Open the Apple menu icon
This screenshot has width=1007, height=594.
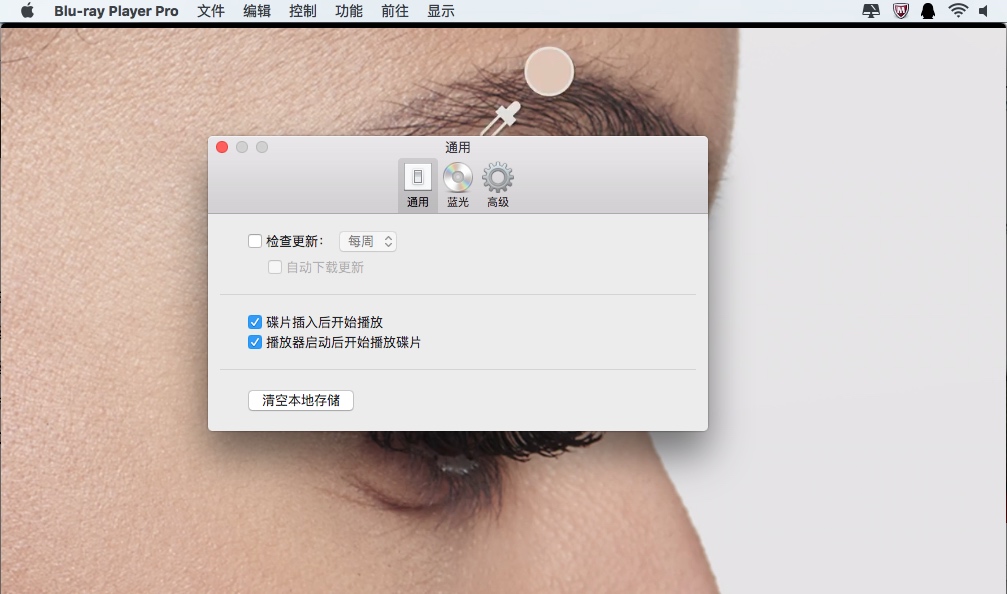pos(27,11)
